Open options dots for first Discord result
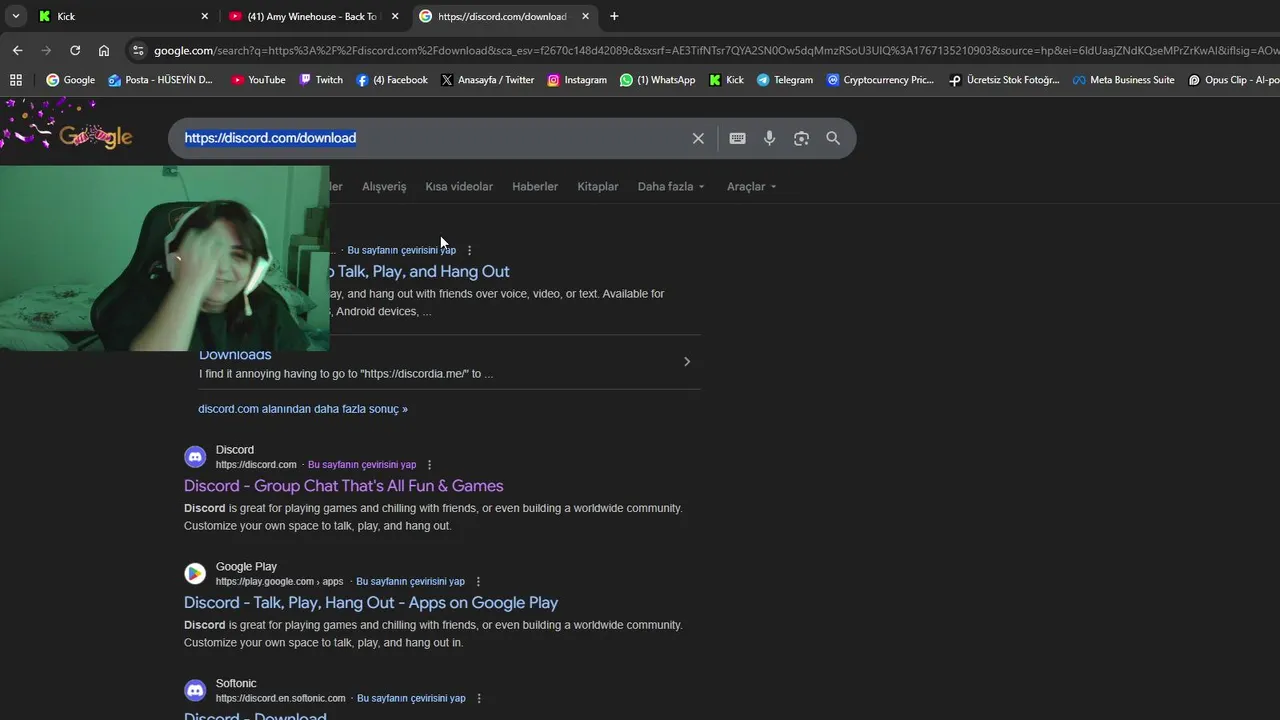 470,250
